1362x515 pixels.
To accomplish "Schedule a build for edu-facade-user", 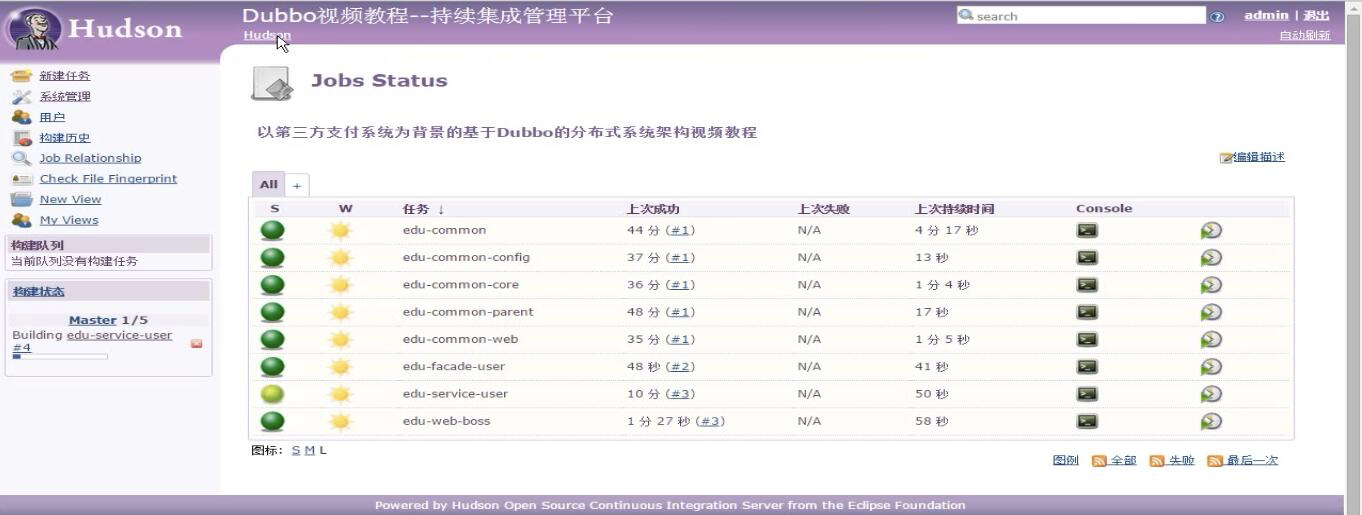I will (x=1211, y=366).
